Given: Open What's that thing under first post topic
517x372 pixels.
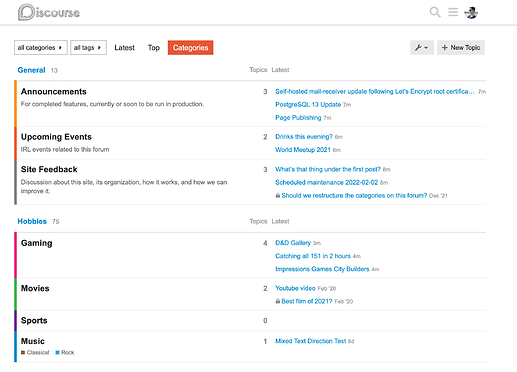Looking at the screenshot, I should pyautogui.click(x=328, y=169).
